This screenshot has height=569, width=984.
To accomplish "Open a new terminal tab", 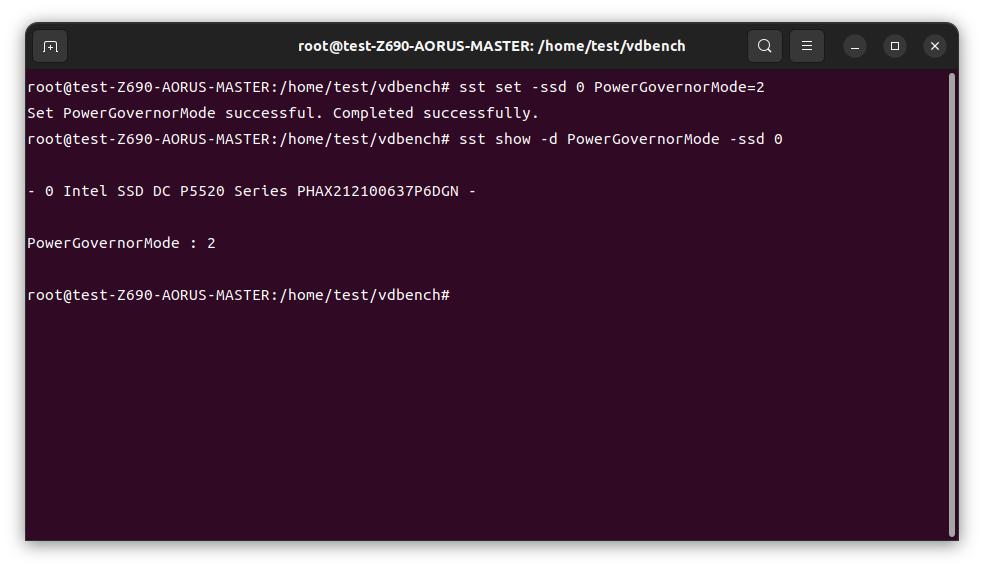I will 50,46.
